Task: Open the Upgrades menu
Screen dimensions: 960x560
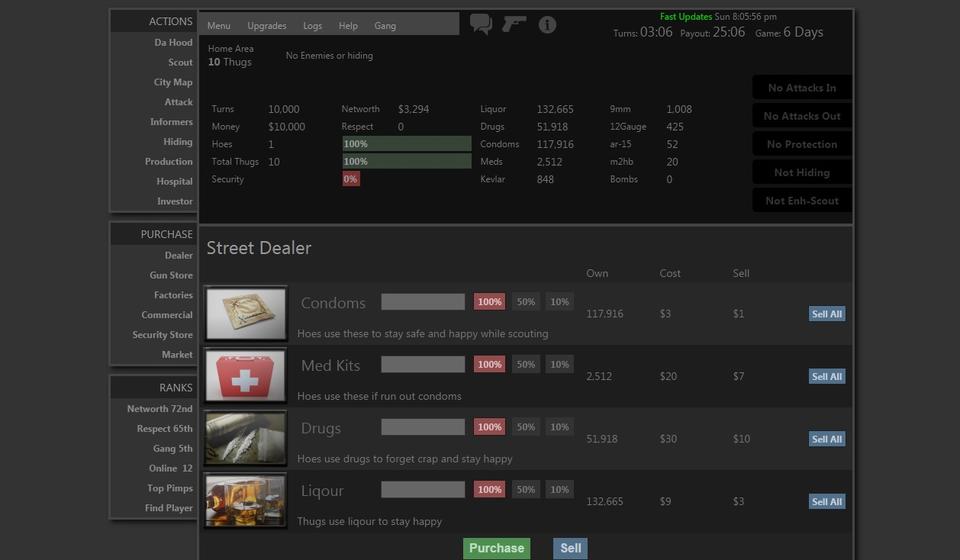Action: [x=267, y=26]
